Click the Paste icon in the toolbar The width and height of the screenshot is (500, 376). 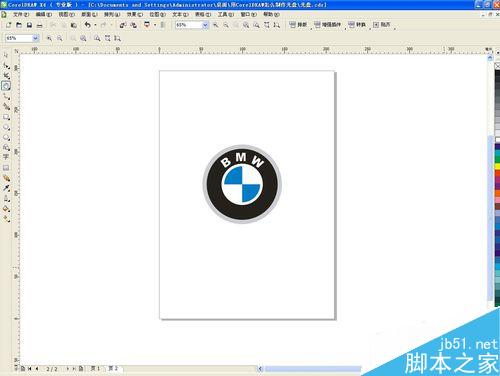pyautogui.click(x=74, y=25)
